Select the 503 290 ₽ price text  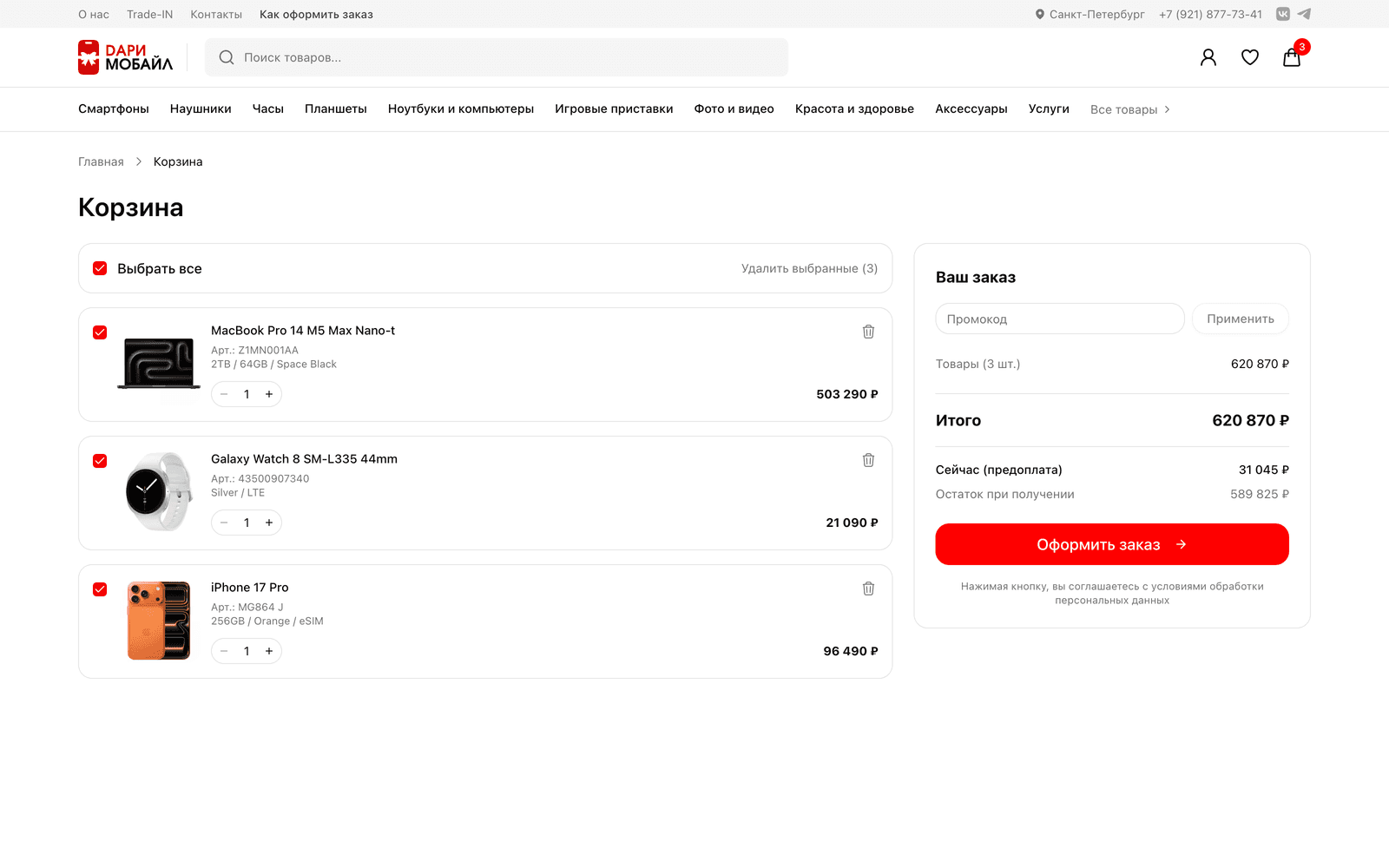(847, 394)
